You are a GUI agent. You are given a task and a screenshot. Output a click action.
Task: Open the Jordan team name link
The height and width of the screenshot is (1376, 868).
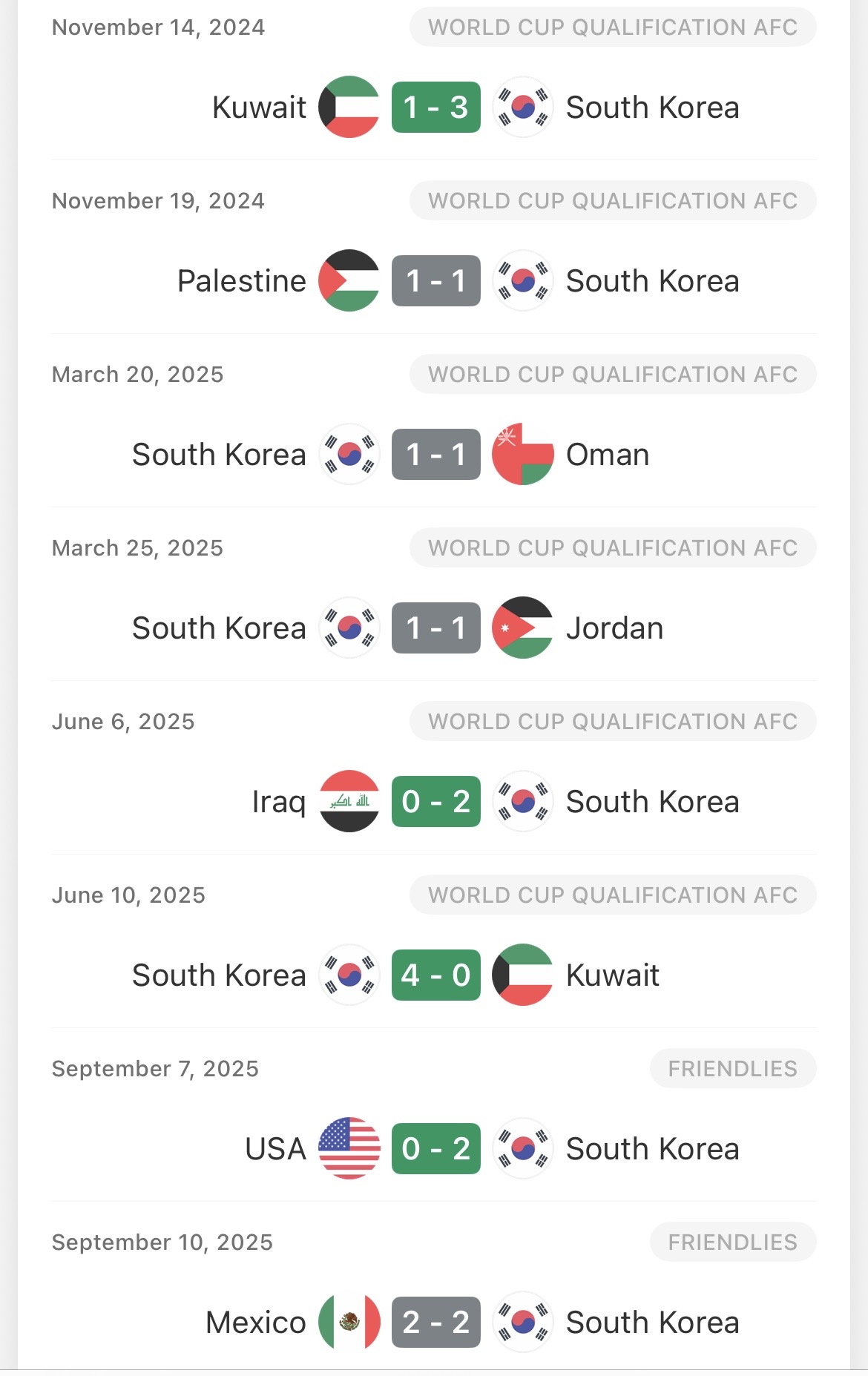point(614,628)
